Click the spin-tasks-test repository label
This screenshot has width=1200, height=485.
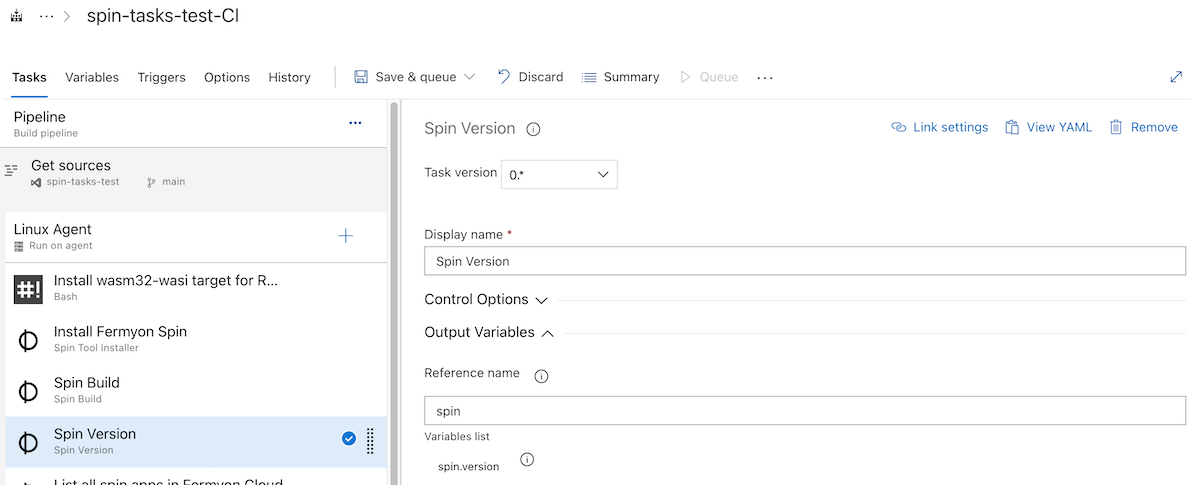[x=83, y=182]
